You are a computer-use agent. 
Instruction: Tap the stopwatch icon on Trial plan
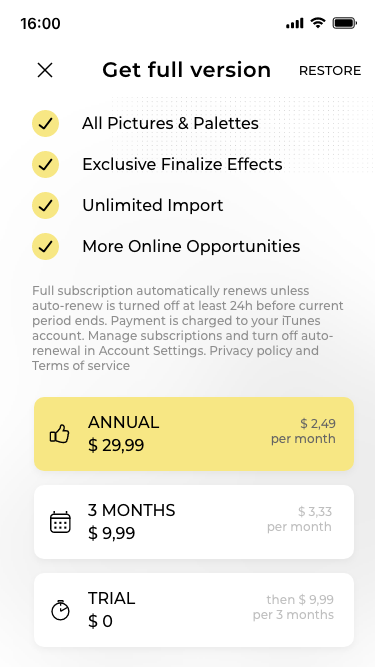pos(60,610)
